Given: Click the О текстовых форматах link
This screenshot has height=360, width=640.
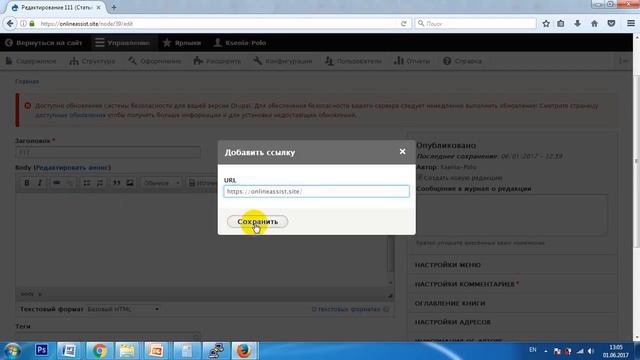Looking at the screenshot, I should 346,309.
